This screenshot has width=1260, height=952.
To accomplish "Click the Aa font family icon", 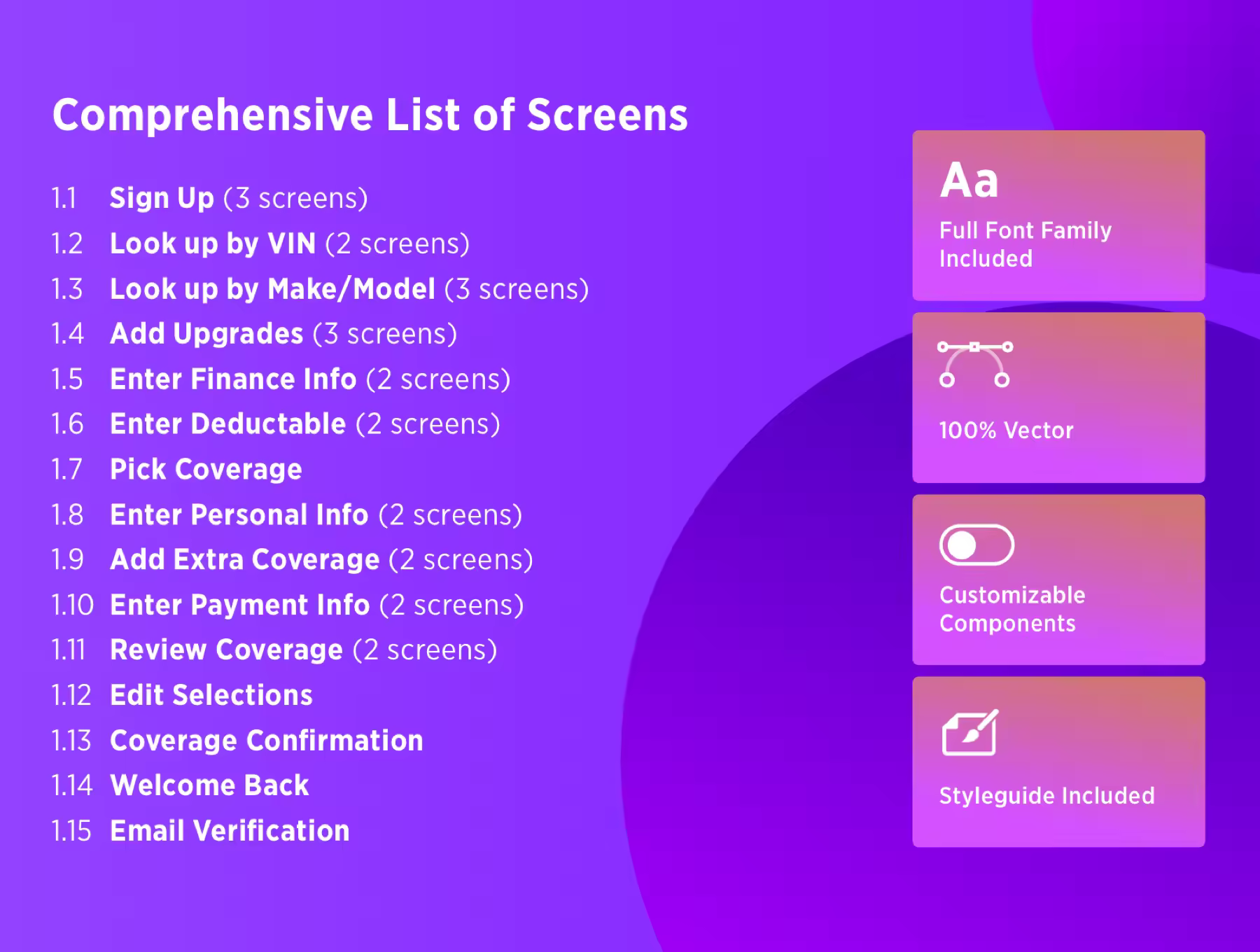I will click(969, 181).
